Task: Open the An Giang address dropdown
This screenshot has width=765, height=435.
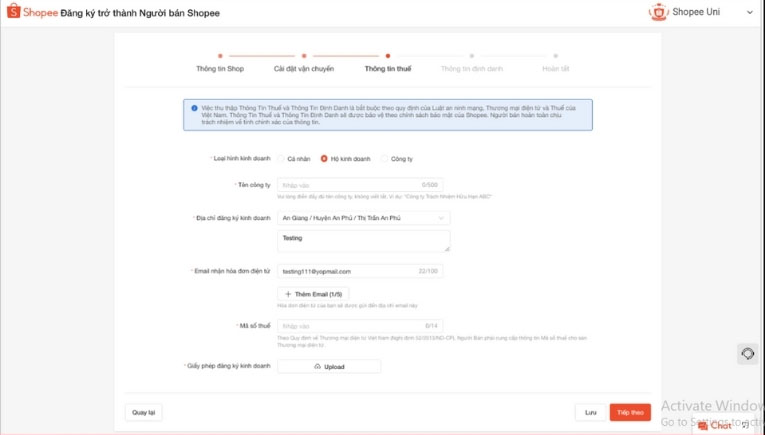Action: pos(363,218)
